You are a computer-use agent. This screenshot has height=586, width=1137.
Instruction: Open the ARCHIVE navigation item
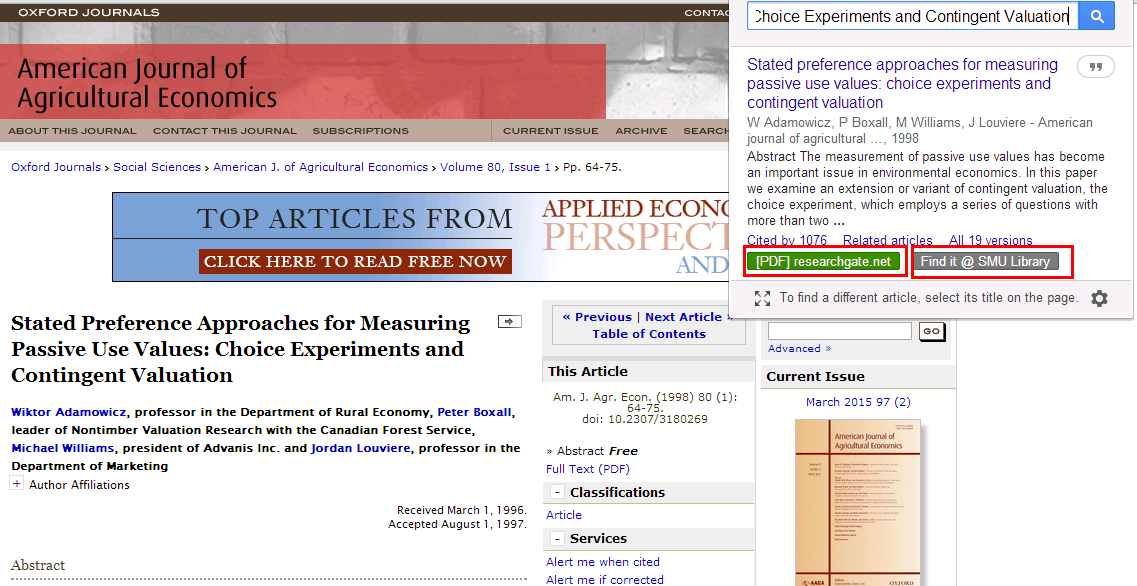tap(641, 131)
